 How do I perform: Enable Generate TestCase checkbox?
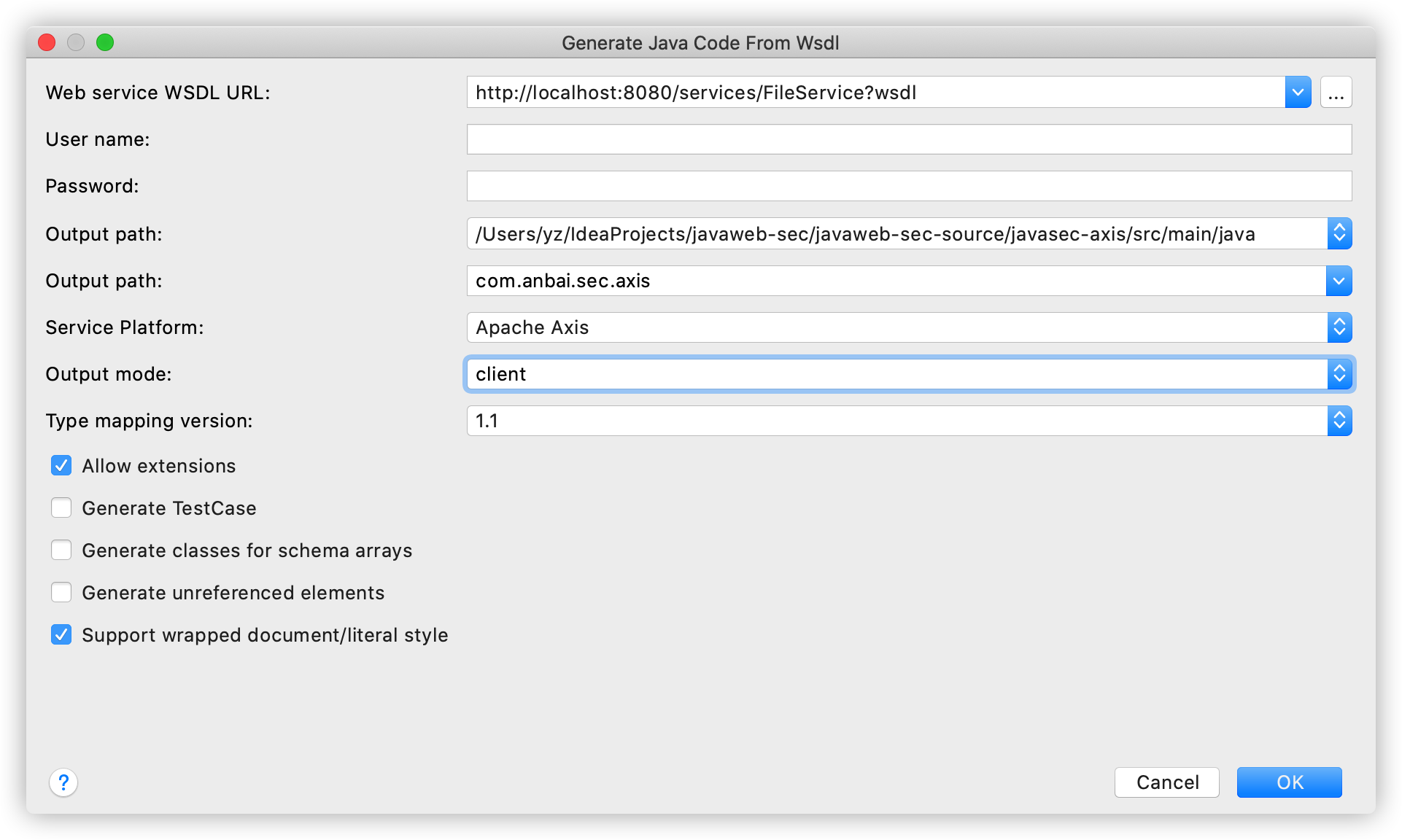click(x=61, y=508)
